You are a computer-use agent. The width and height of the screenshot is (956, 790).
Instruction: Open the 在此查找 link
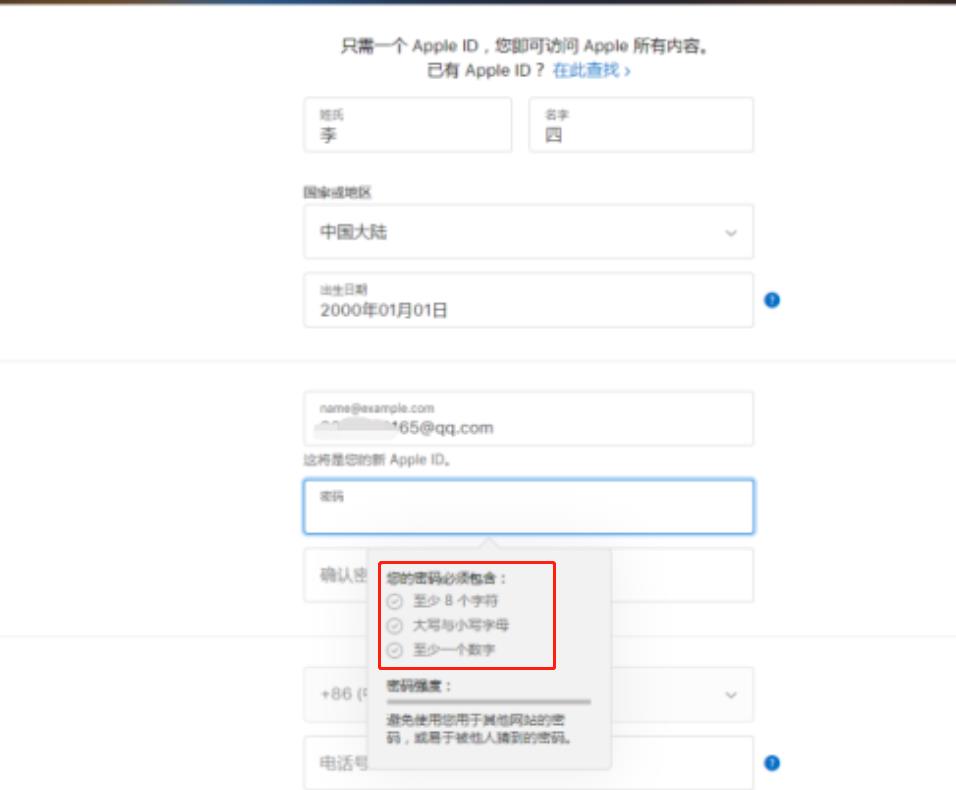point(591,71)
